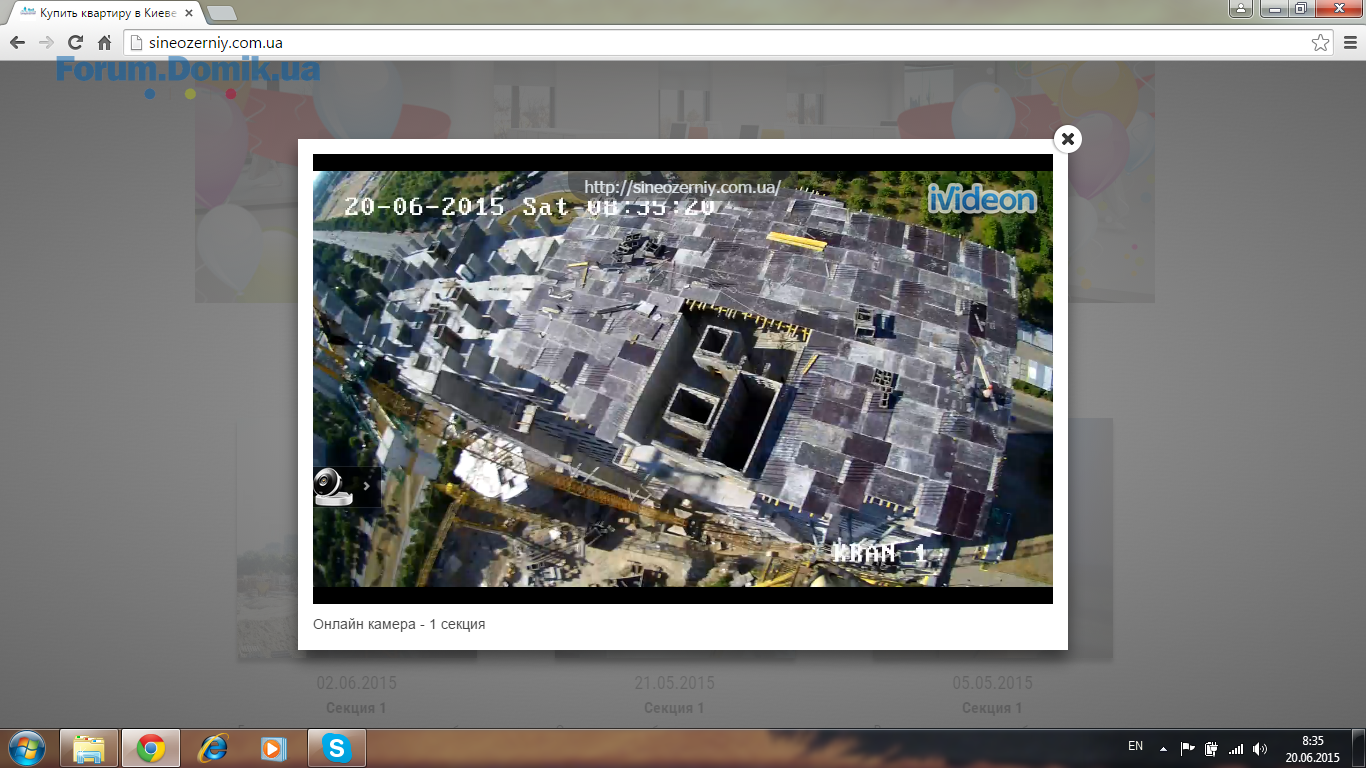This screenshot has height=768, width=1366.
Task: Open a new browser tab
Action: coord(222,13)
